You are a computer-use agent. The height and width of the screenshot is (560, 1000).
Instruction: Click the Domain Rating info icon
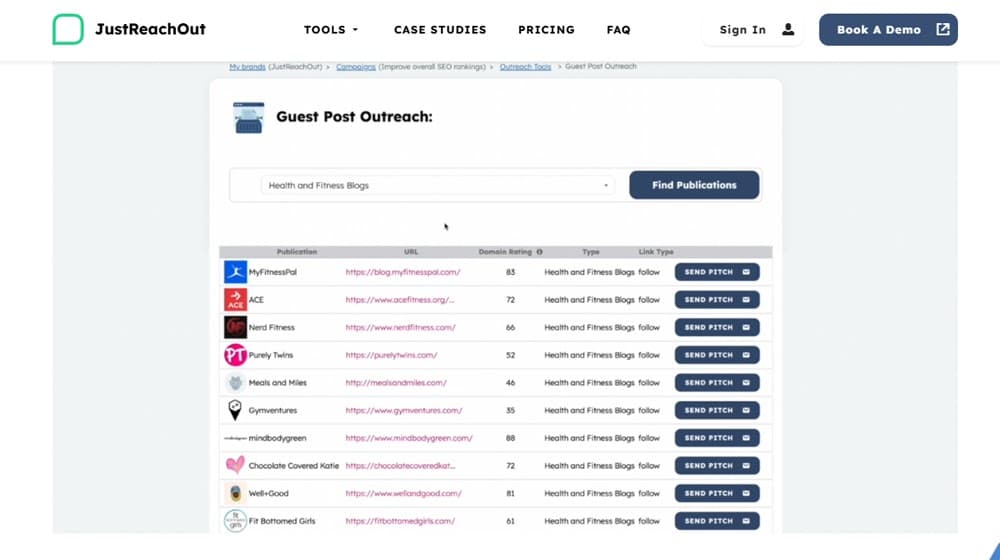point(540,252)
